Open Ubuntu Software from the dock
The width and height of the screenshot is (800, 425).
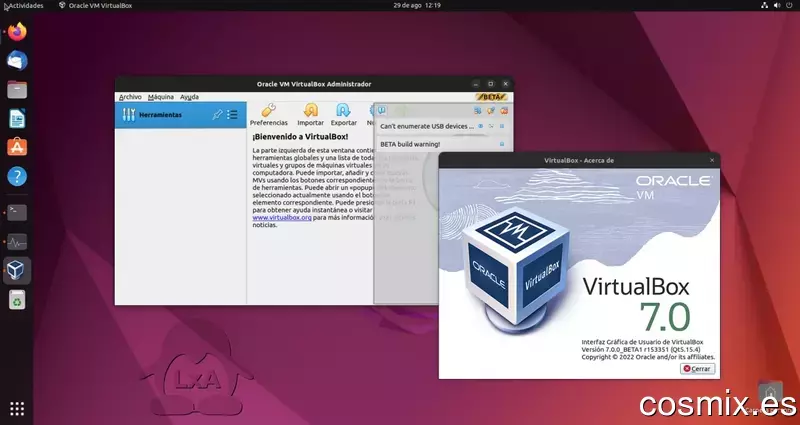pos(17,147)
